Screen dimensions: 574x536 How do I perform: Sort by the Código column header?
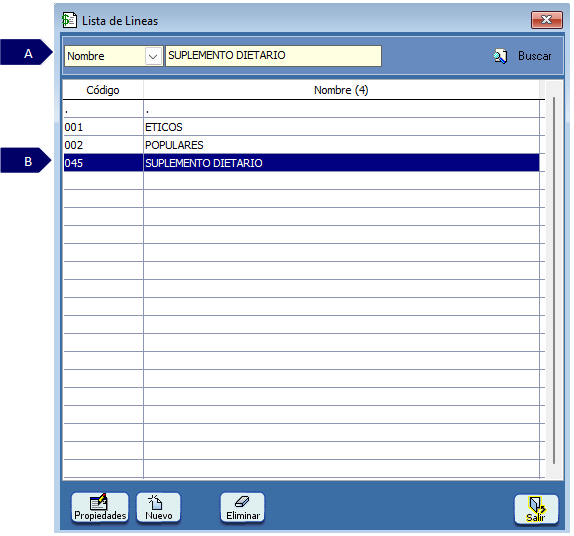(103, 90)
